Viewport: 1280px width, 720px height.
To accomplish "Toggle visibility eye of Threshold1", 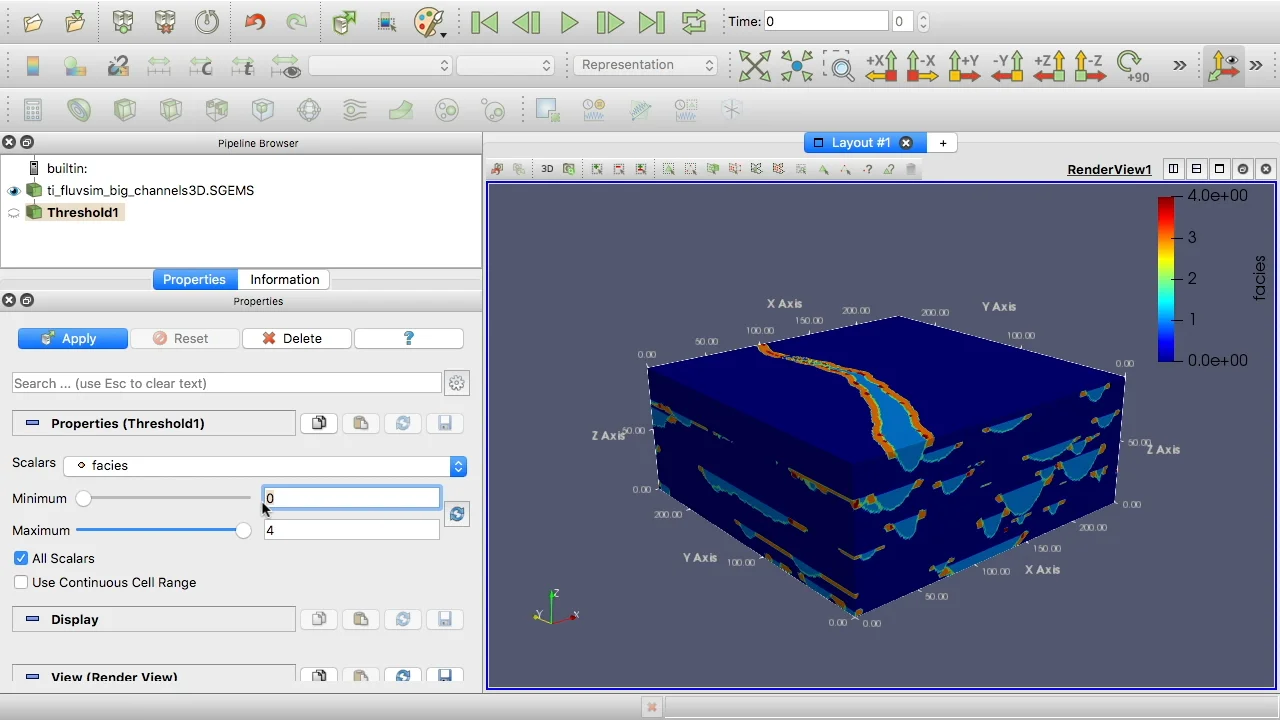I will point(14,213).
